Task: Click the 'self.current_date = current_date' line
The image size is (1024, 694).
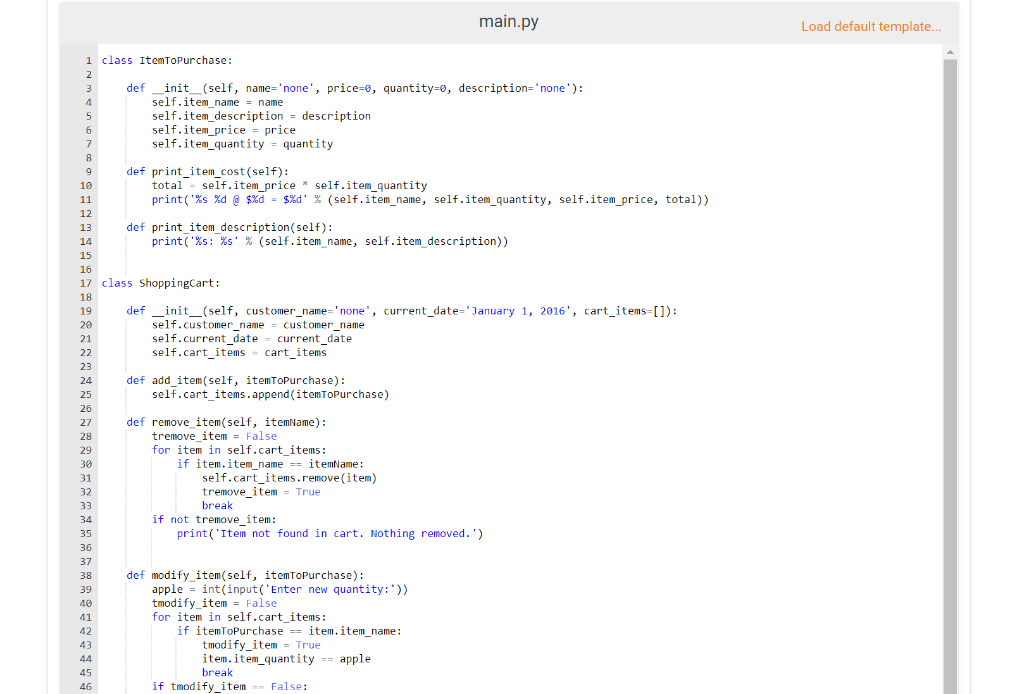Action: (x=251, y=339)
